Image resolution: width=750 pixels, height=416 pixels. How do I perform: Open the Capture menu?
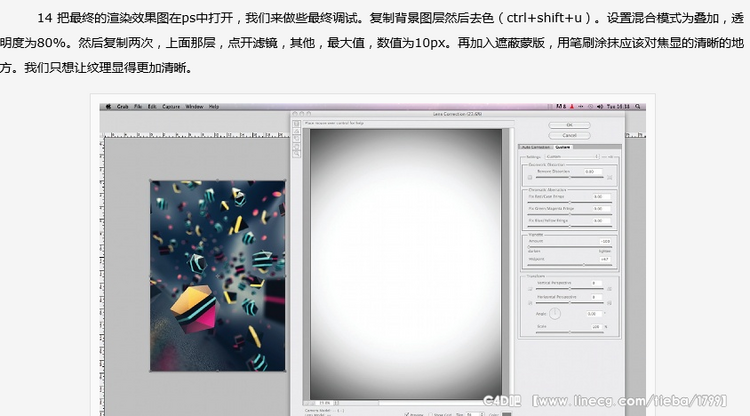(171, 107)
